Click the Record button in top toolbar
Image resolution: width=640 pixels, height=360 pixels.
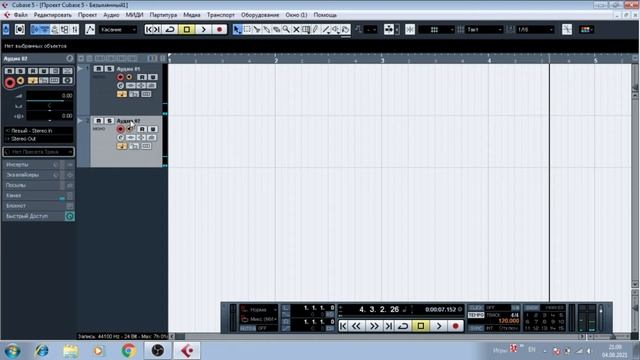(x=220, y=29)
